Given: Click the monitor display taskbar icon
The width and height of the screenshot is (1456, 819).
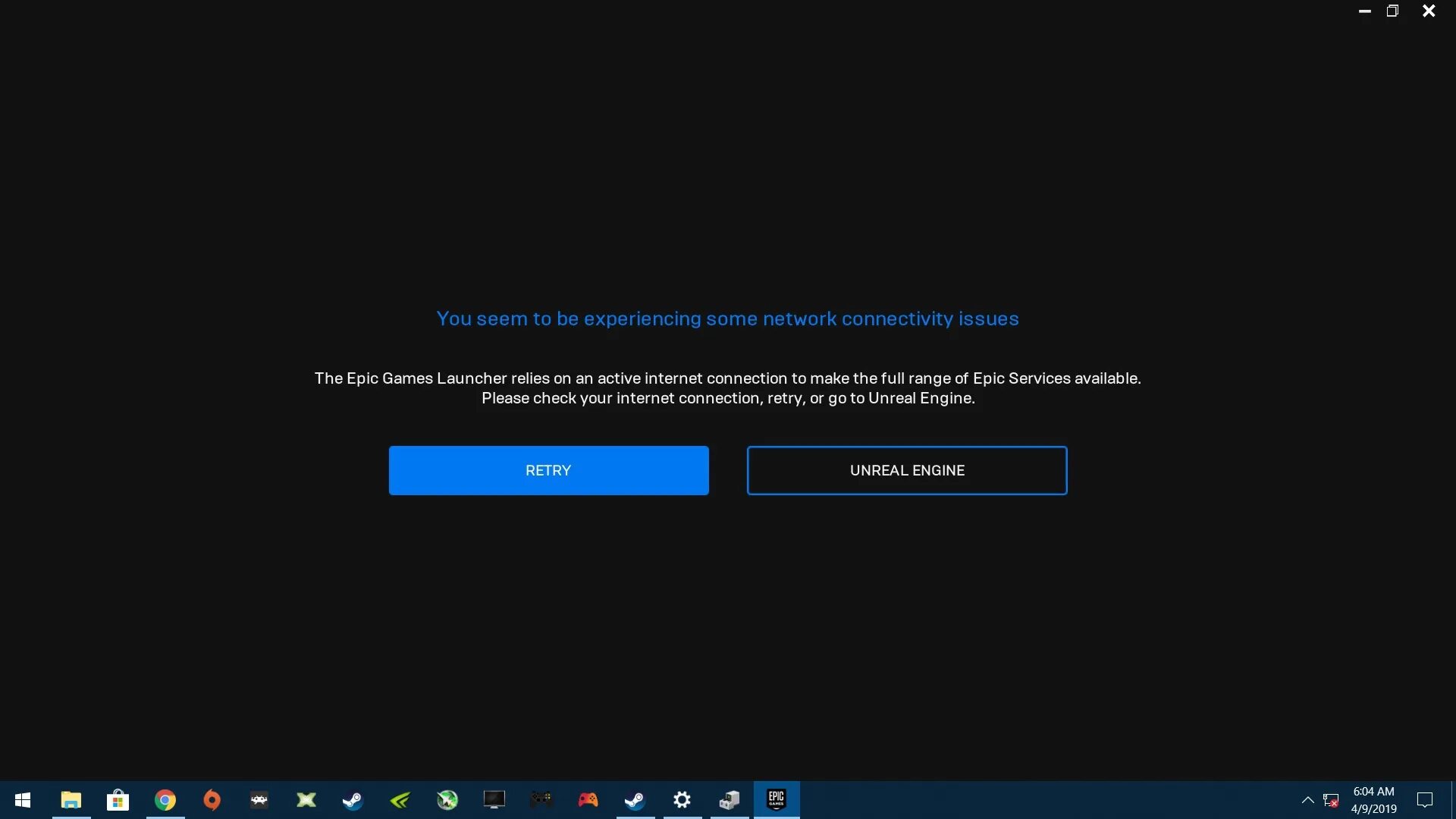Looking at the screenshot, I should [494, 799].
